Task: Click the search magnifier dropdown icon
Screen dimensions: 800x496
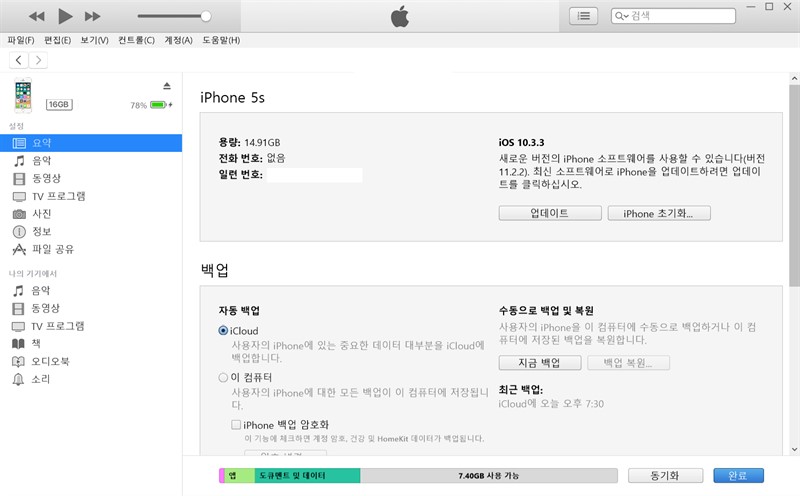Action: [x=621, y=16]
